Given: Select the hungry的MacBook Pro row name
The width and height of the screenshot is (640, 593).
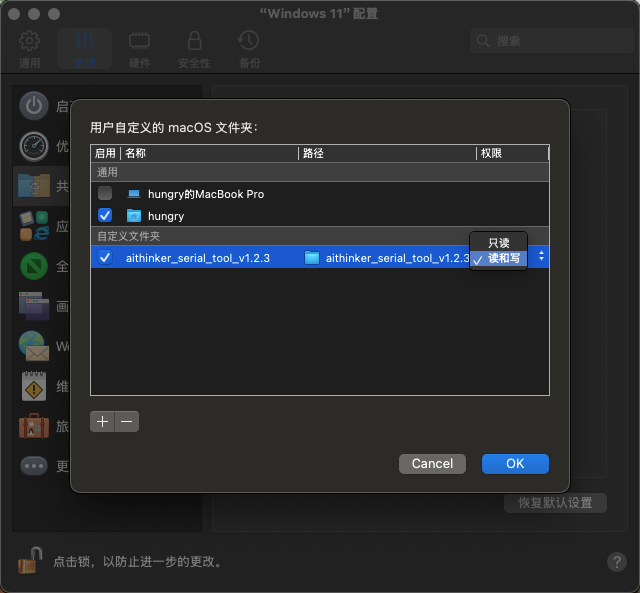Looking at the screenshot, I should click(206, 194).
